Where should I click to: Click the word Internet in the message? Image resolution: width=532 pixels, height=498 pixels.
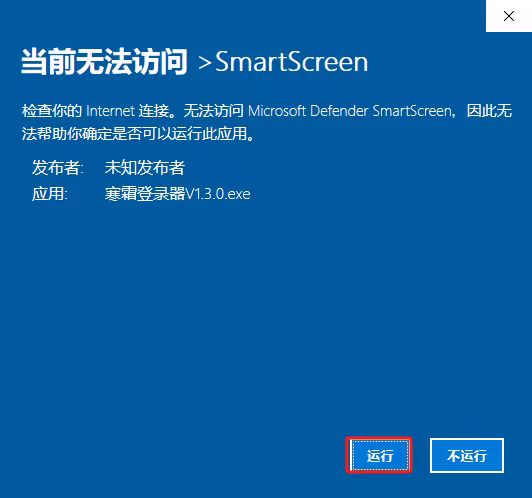click(x=111, y=111)
